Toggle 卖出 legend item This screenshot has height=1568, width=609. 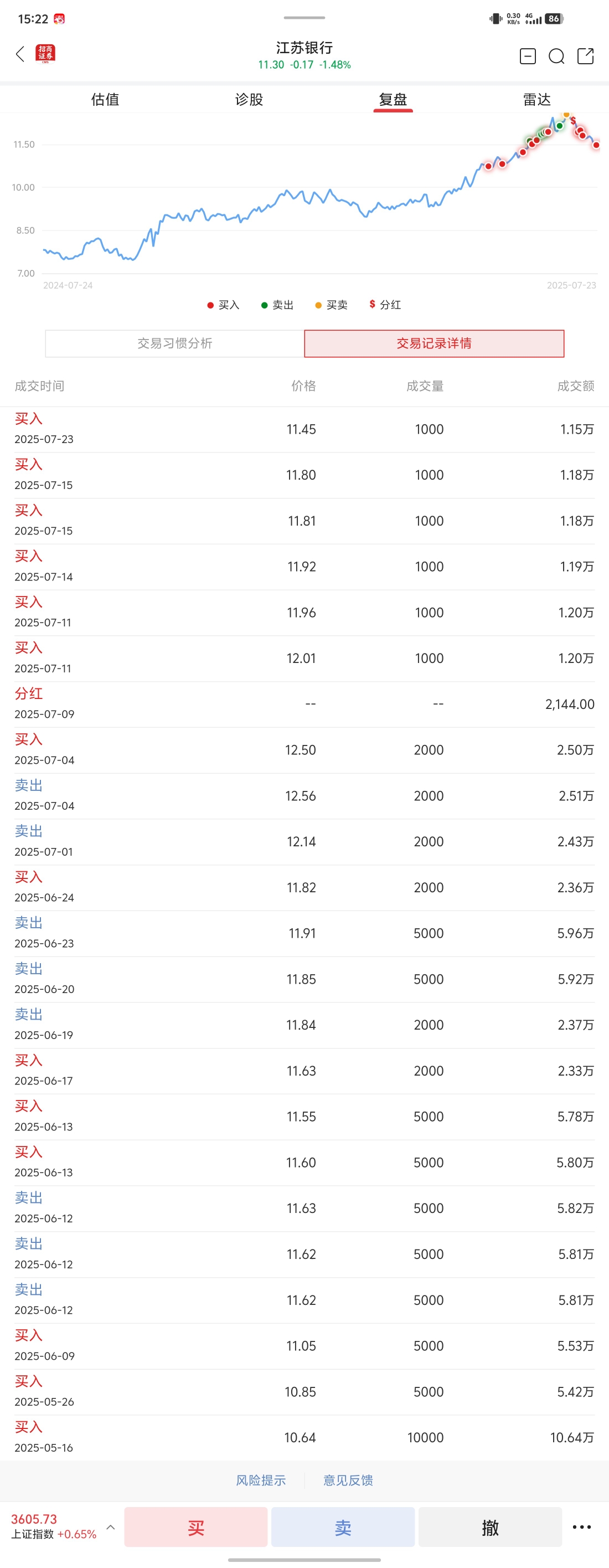277,305
